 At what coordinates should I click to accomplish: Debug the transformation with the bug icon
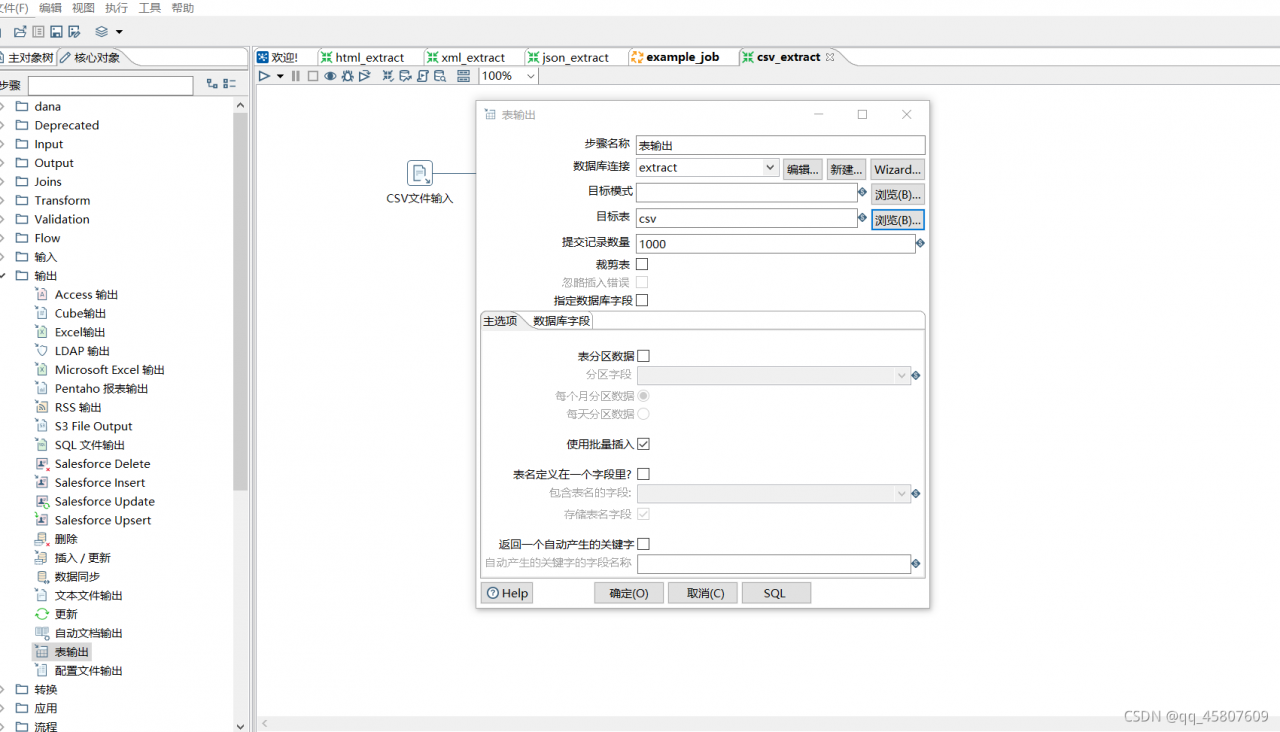348,76
